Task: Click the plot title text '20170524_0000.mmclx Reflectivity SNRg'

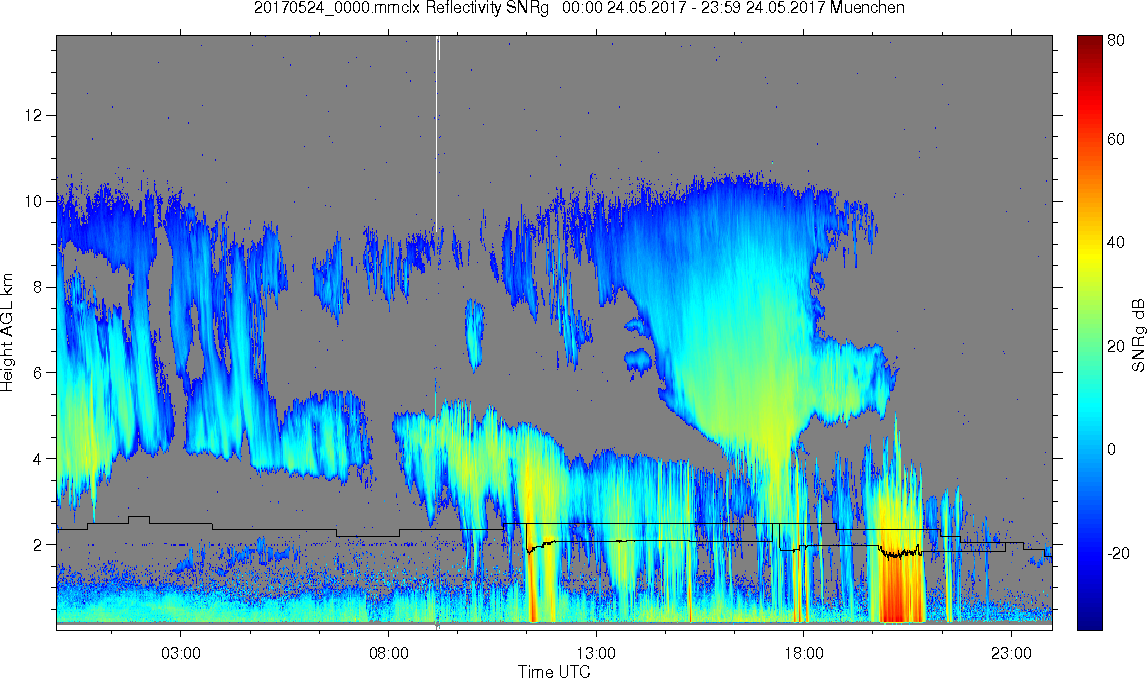Action: pos(401,8)
